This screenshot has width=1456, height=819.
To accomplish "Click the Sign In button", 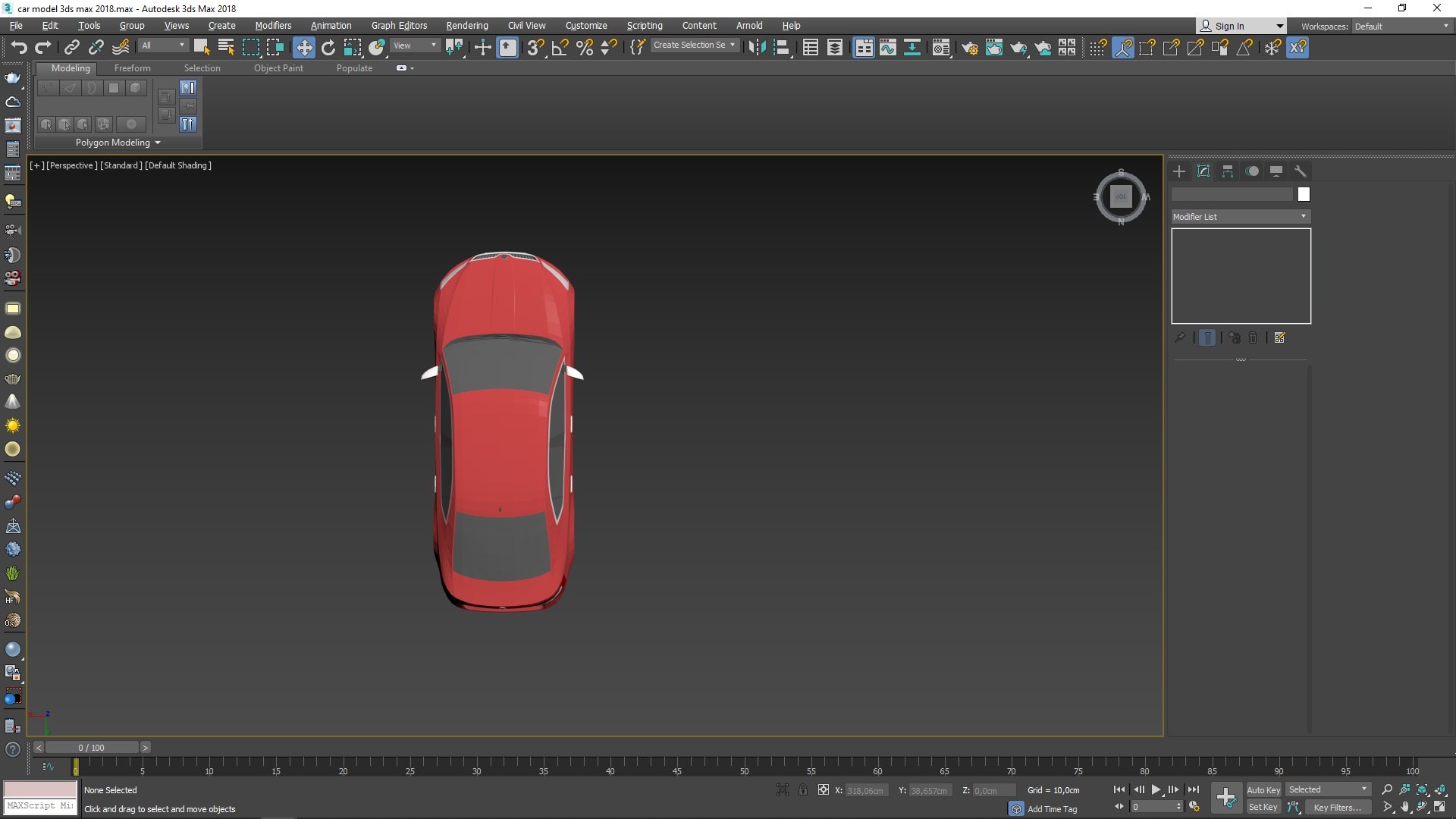I will (1241, 27).
